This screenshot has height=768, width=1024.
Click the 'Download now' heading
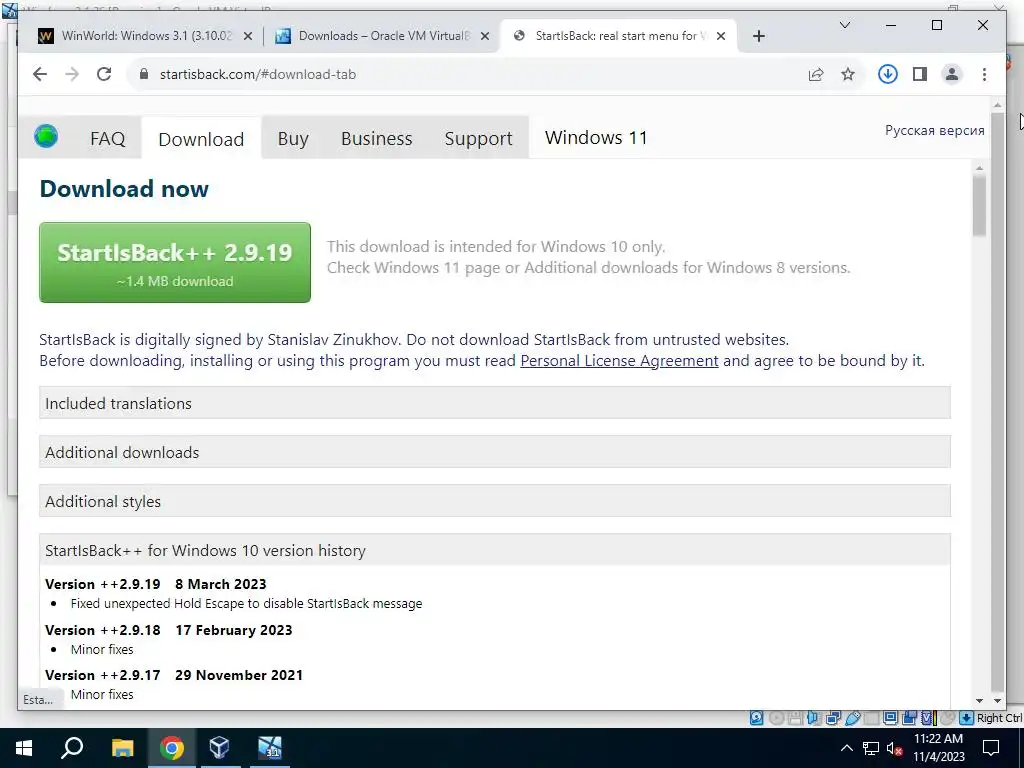coord(124,189)
